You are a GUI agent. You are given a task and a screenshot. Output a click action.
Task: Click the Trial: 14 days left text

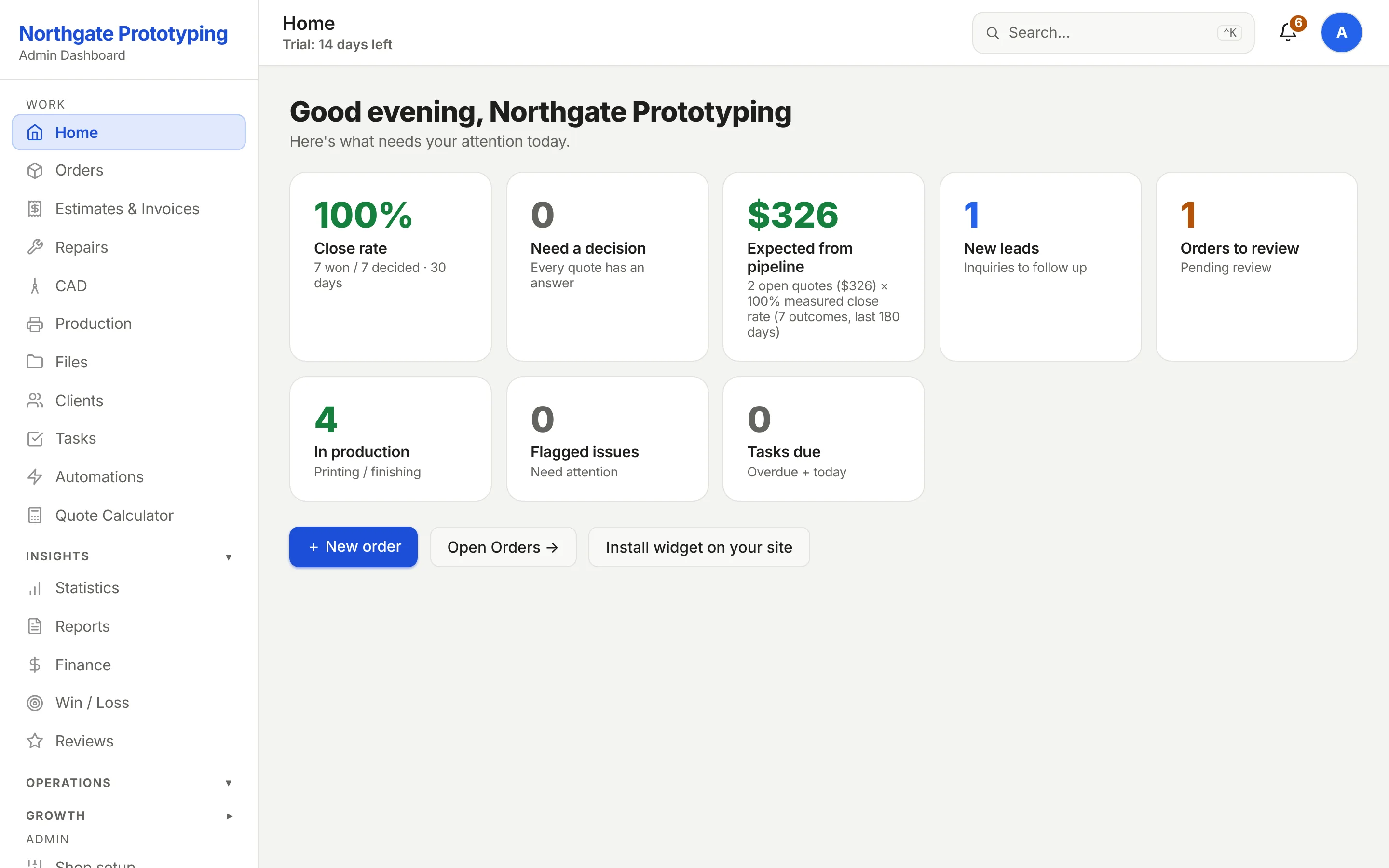338,44
